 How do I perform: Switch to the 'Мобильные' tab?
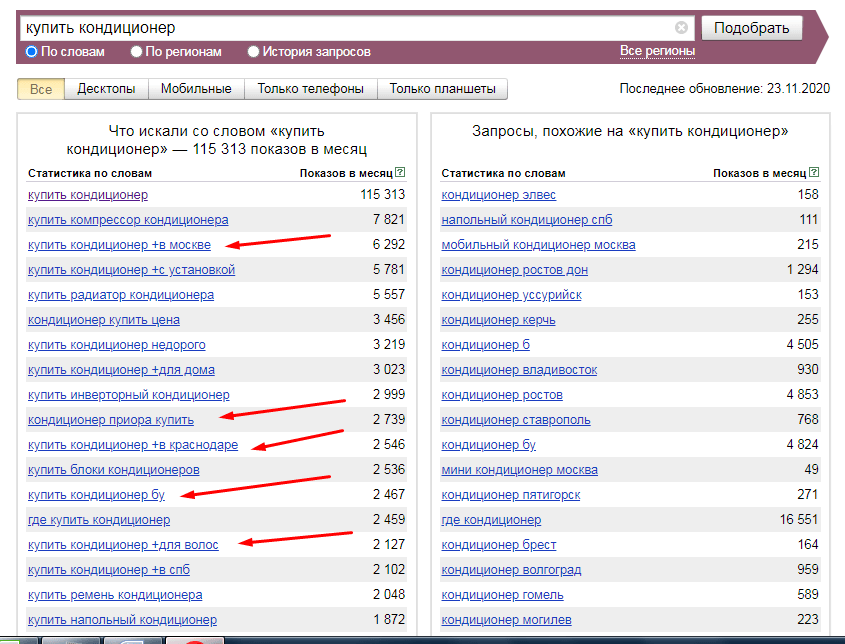coord(196,89)
